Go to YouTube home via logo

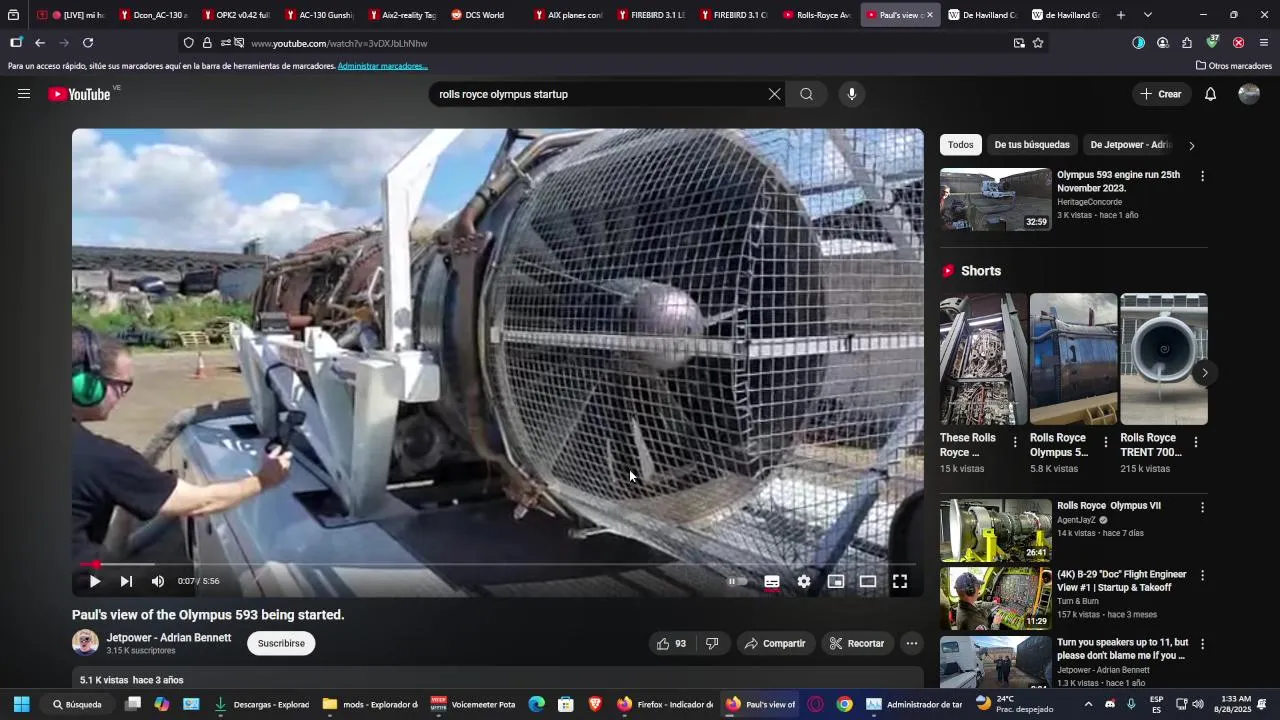(80, 94)
